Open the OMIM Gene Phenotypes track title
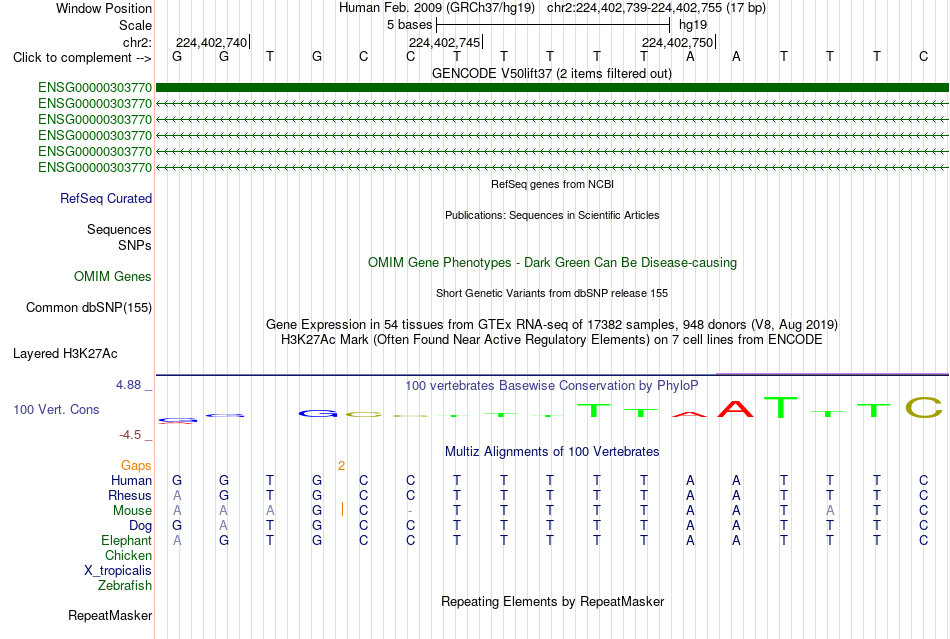 [x=552, y=262]
